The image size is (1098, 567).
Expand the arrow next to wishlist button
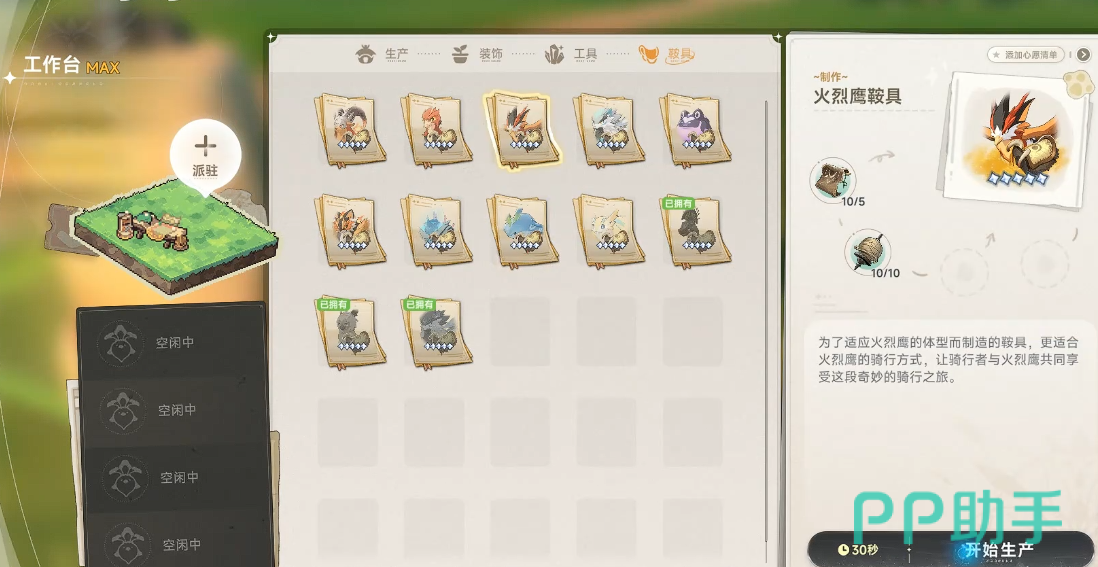pyautogui.click(x=1083, y=54)
